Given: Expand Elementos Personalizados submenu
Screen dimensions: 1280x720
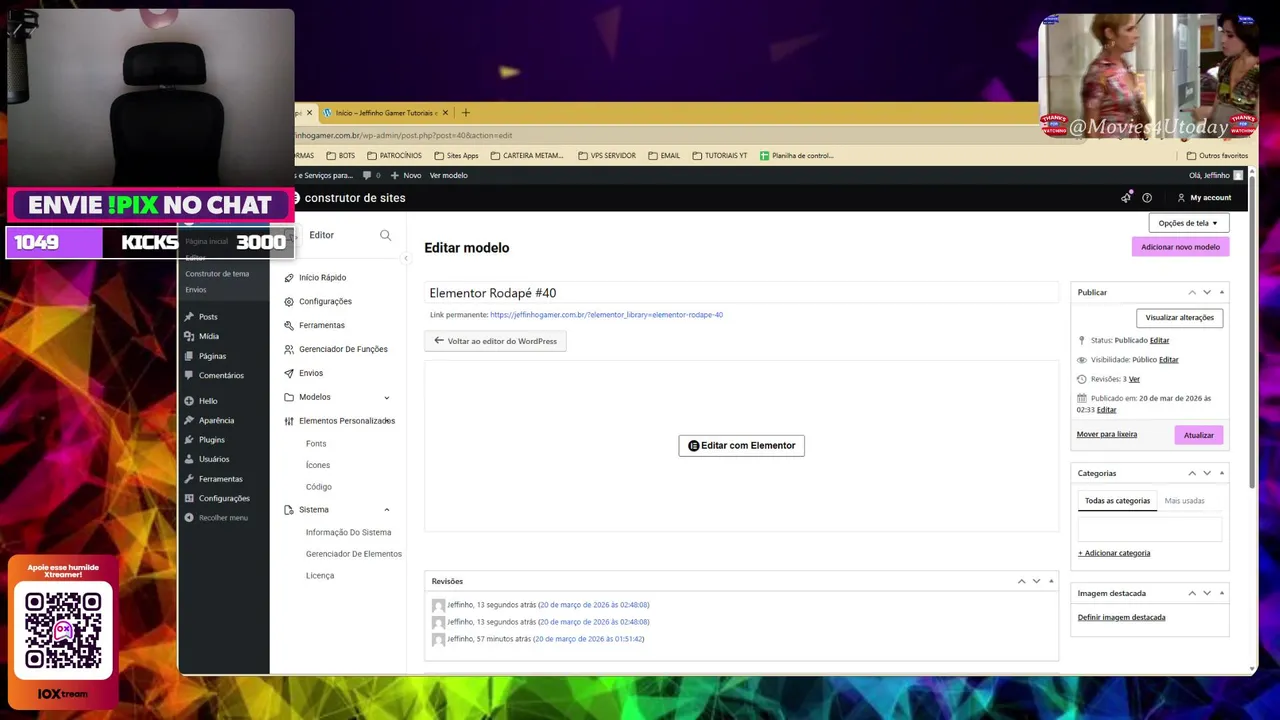Looking at the screenshot, I should click(388, 421).
